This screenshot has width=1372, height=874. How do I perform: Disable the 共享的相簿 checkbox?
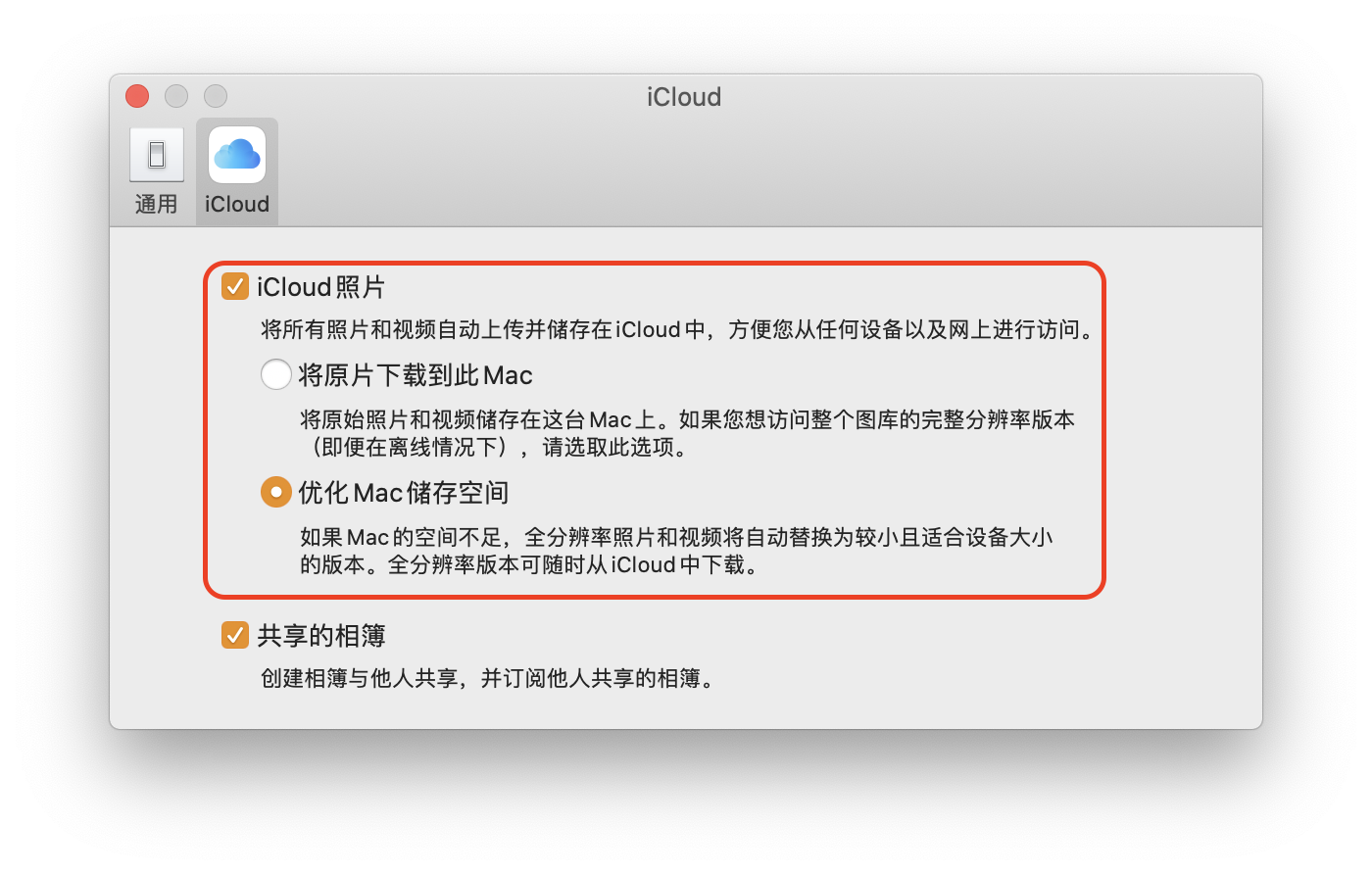(x=234, y=635)
